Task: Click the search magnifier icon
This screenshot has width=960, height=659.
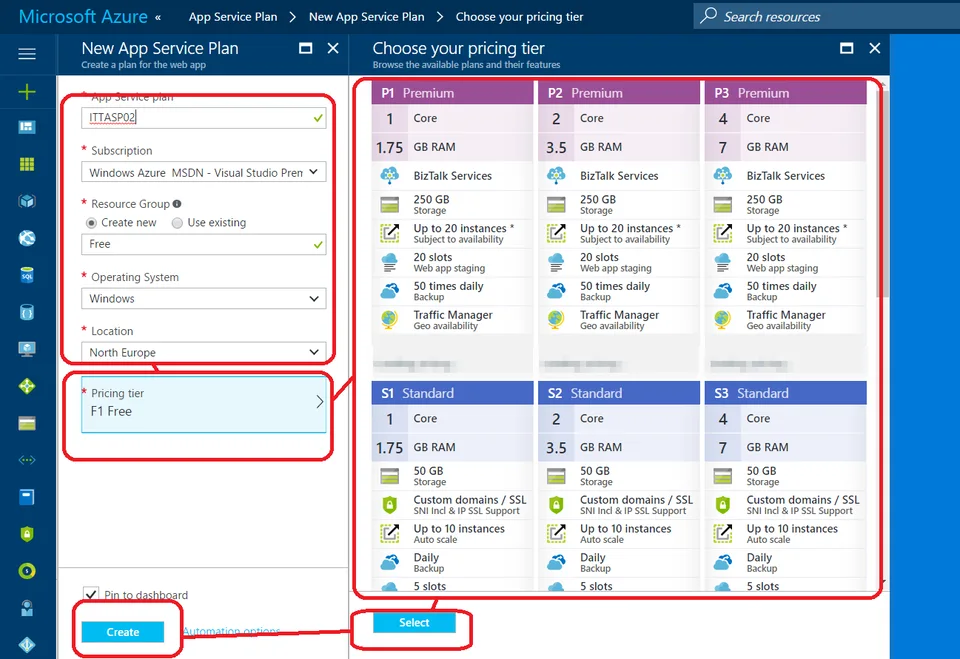Action: [708, 16]
